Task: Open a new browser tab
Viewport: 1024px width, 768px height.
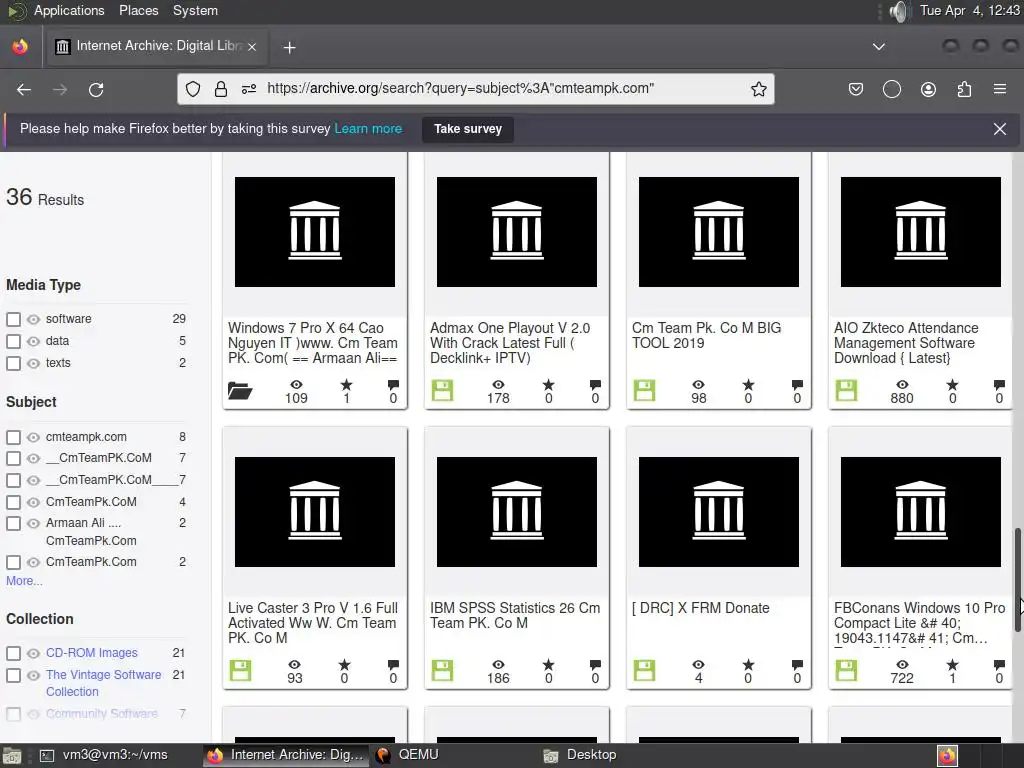Action: click(289, 48)
